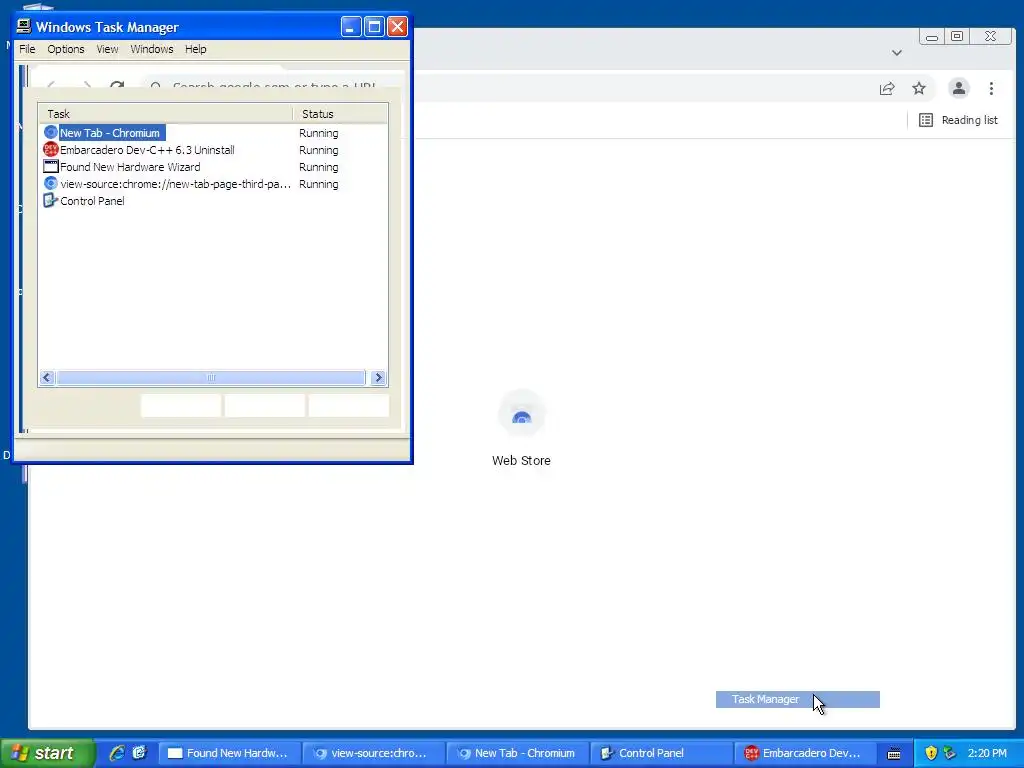
Task: Sort by the Task column header
Action: coord(166,114)
